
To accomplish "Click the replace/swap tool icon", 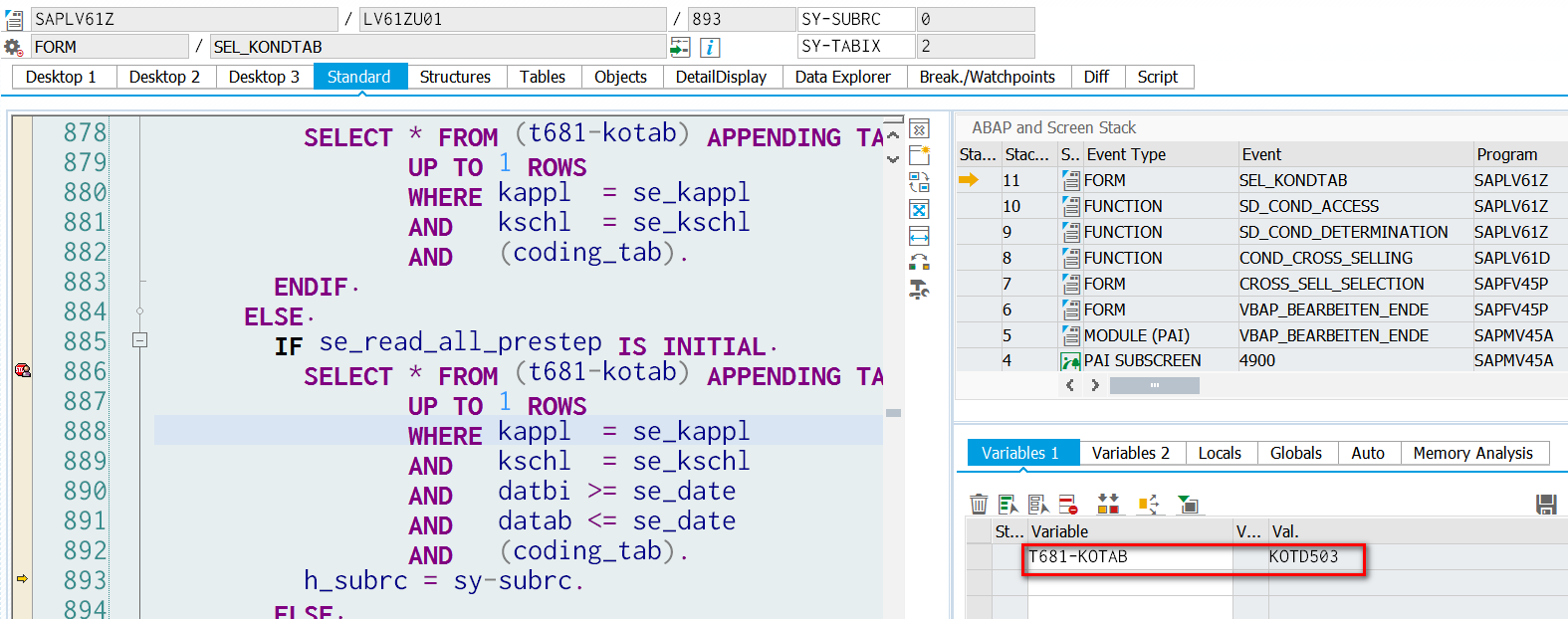I will click(919, 182).
